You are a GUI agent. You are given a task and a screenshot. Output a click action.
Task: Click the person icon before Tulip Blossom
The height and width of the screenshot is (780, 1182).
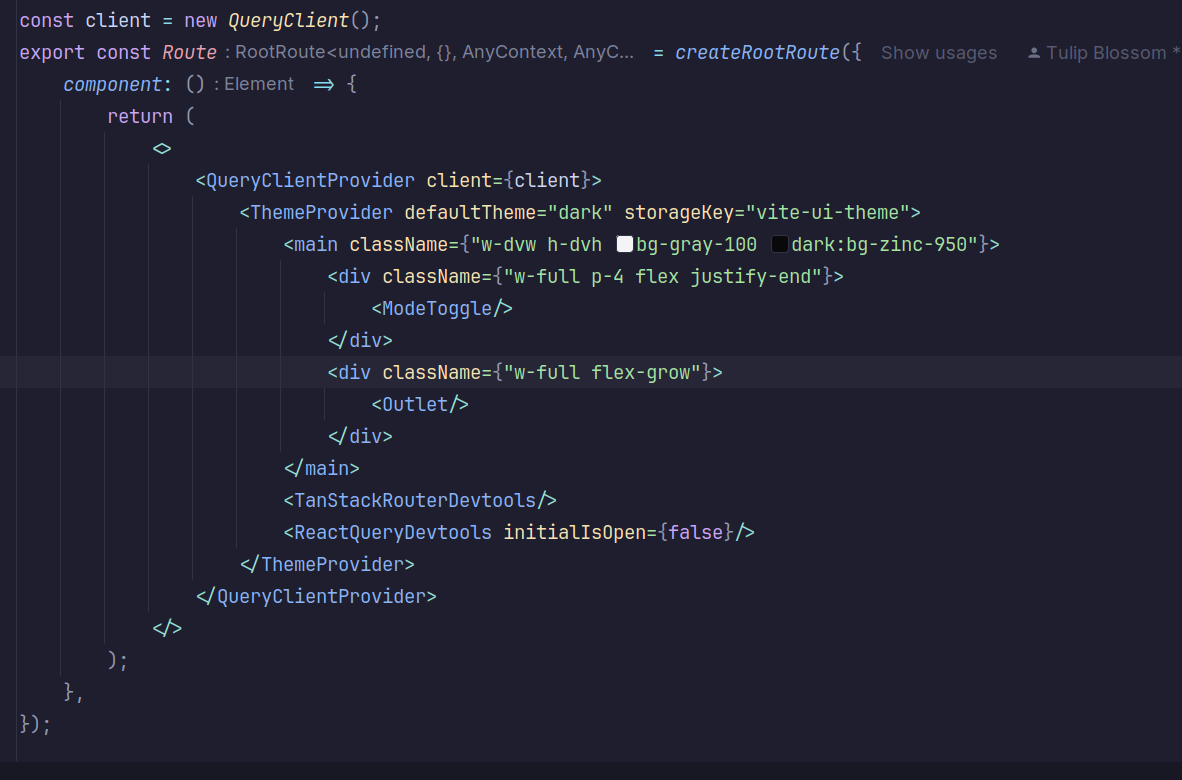[x=1034, y=53]
